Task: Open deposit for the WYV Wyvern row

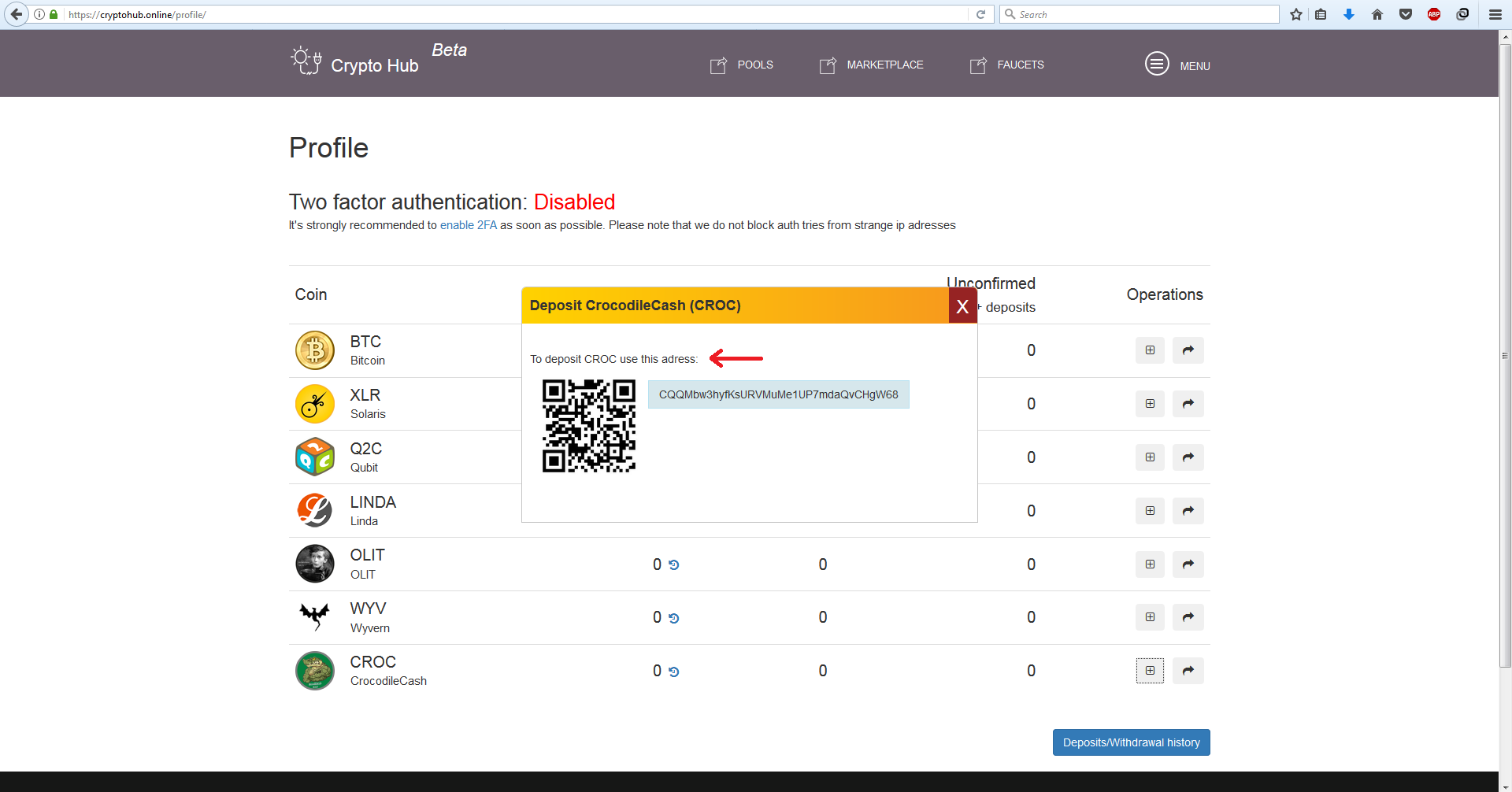Action: [1150, 617]
